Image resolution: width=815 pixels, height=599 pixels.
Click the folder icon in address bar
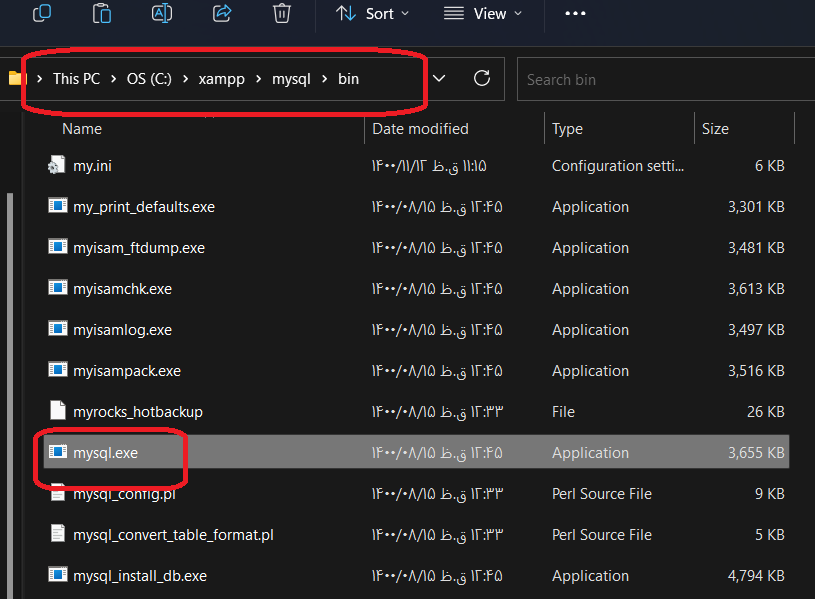pyautogui.click(x=15, y=79)
